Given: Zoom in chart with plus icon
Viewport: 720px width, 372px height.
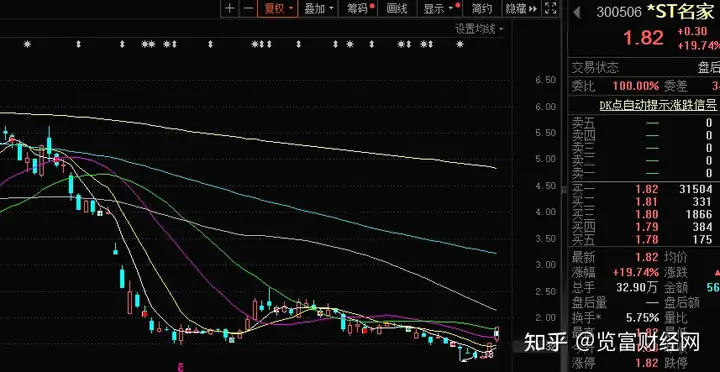Looking at the screenshot, I should pos(230,8).
